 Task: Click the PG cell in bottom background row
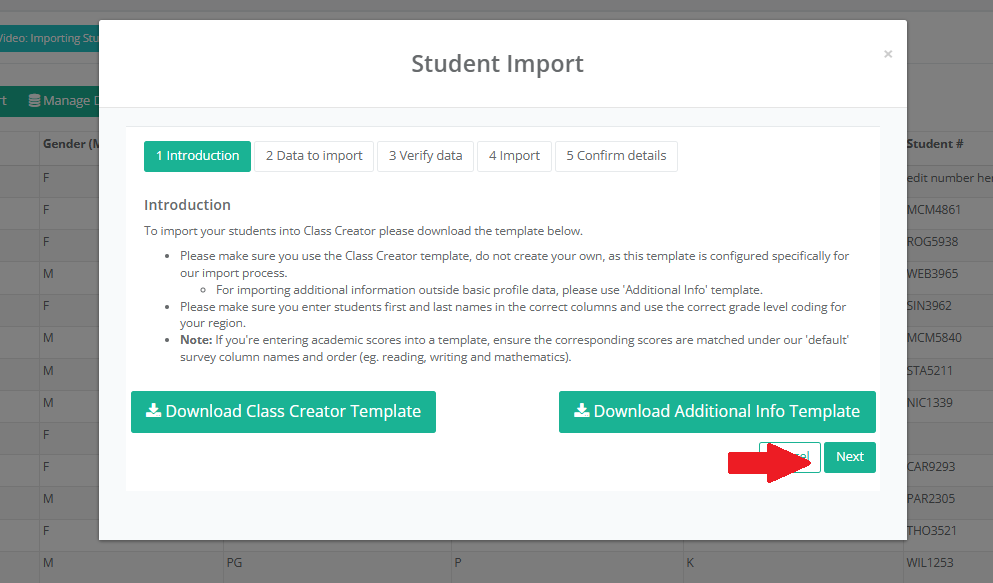click(234, 563)
